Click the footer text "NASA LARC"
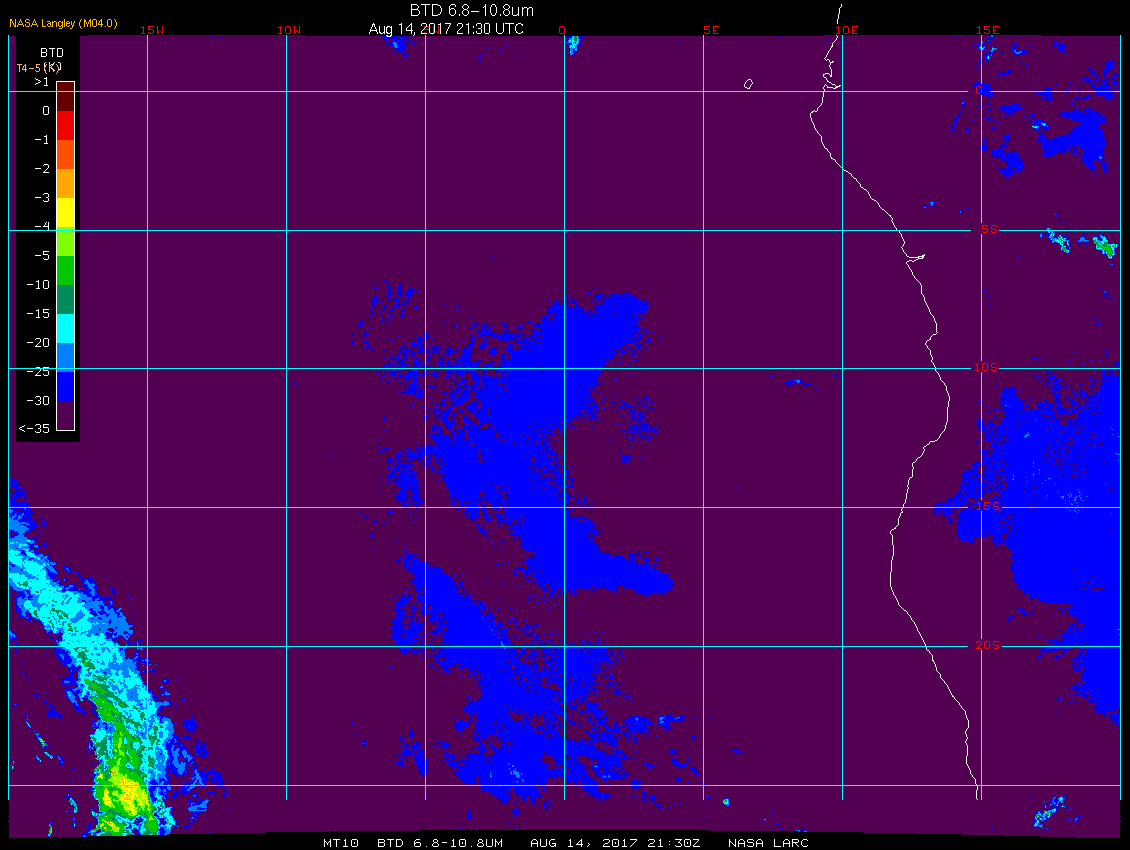 click(x=768, y=843)
